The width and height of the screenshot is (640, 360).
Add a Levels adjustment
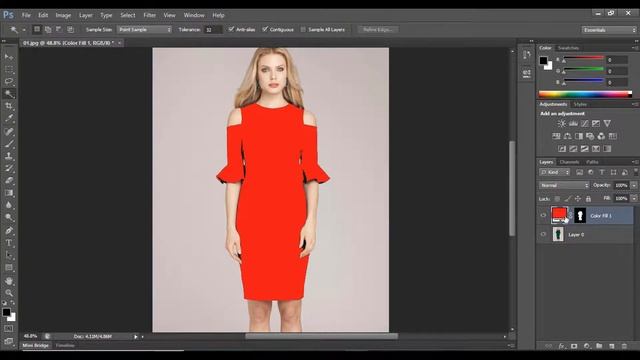tap(573, 123)
